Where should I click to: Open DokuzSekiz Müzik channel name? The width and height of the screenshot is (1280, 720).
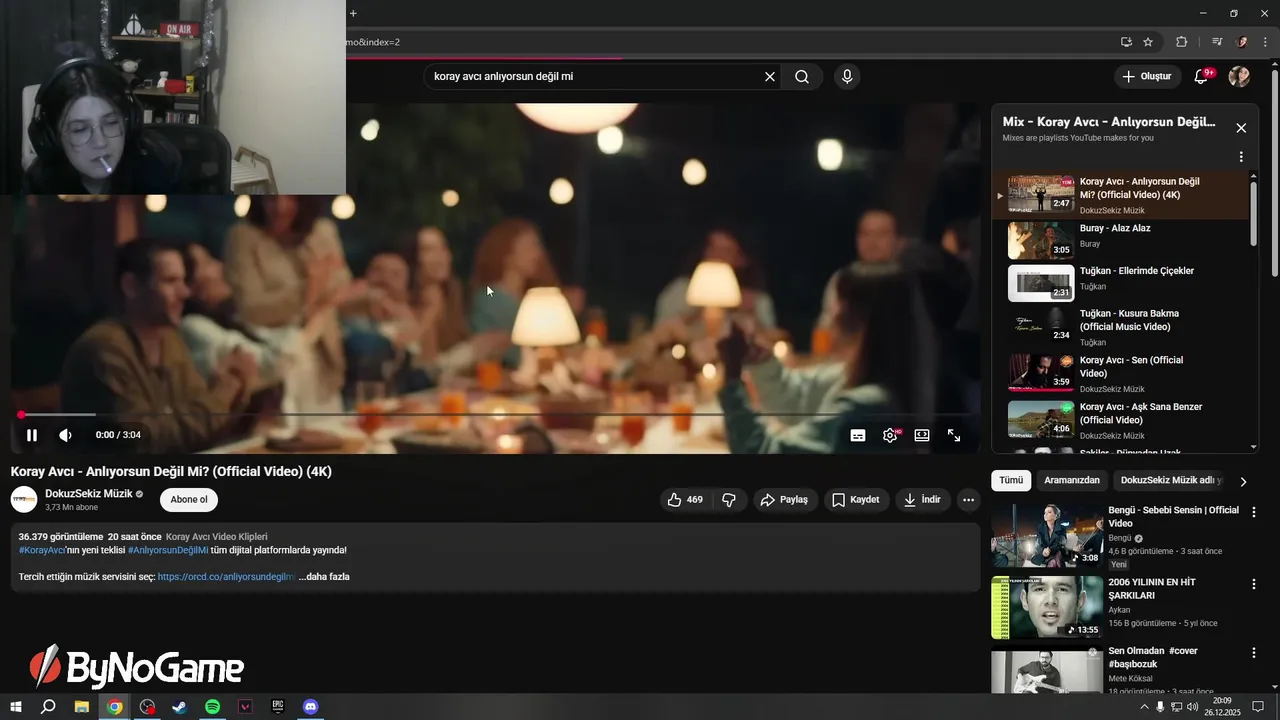pyautogui.click(x=88, y=494)
